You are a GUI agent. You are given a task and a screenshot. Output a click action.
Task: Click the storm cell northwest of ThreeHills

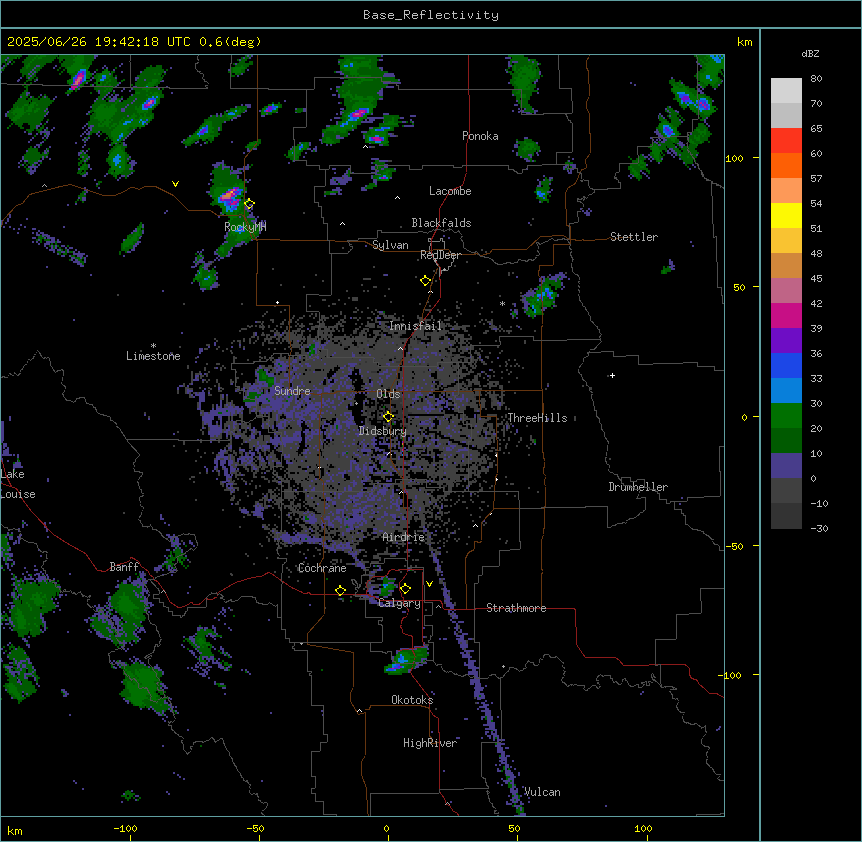pos(542,296)
